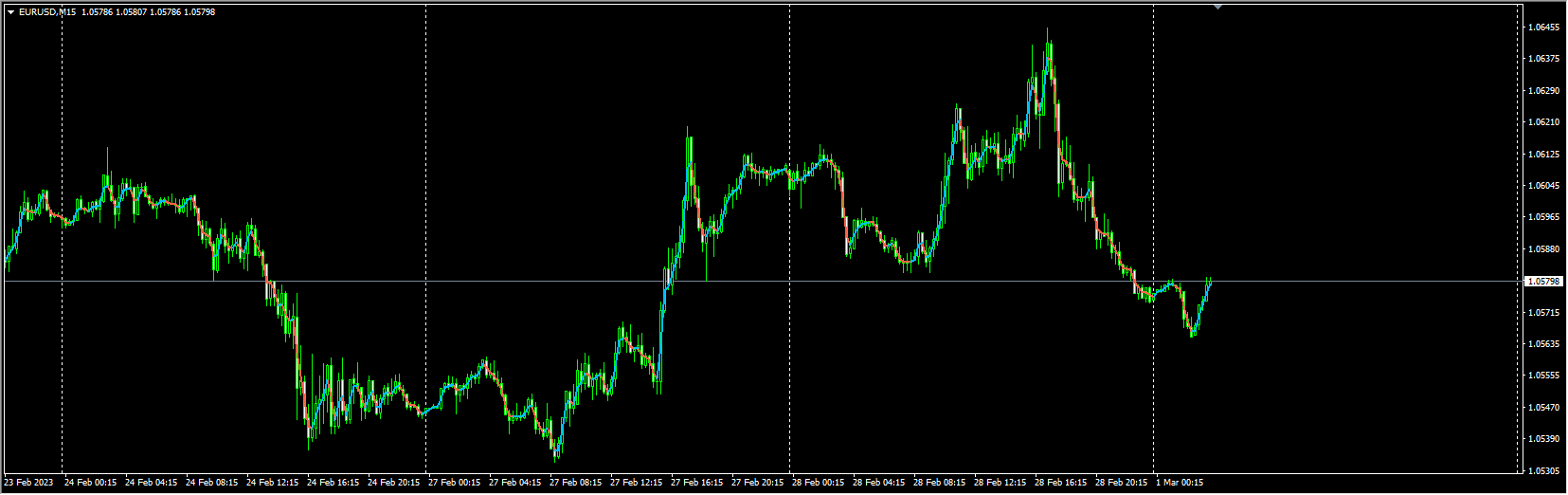Click time axis label 24 Feb 08:15
The height and width of the screenshot is (495, 1568).
tap(211, 483)
